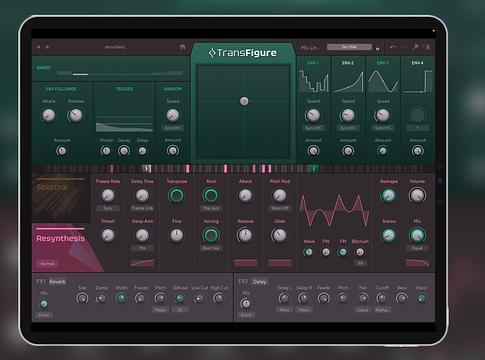Screen dimensions: 485x360
Task: Click the curve display below Glide knob
Action: click(280, 263)
